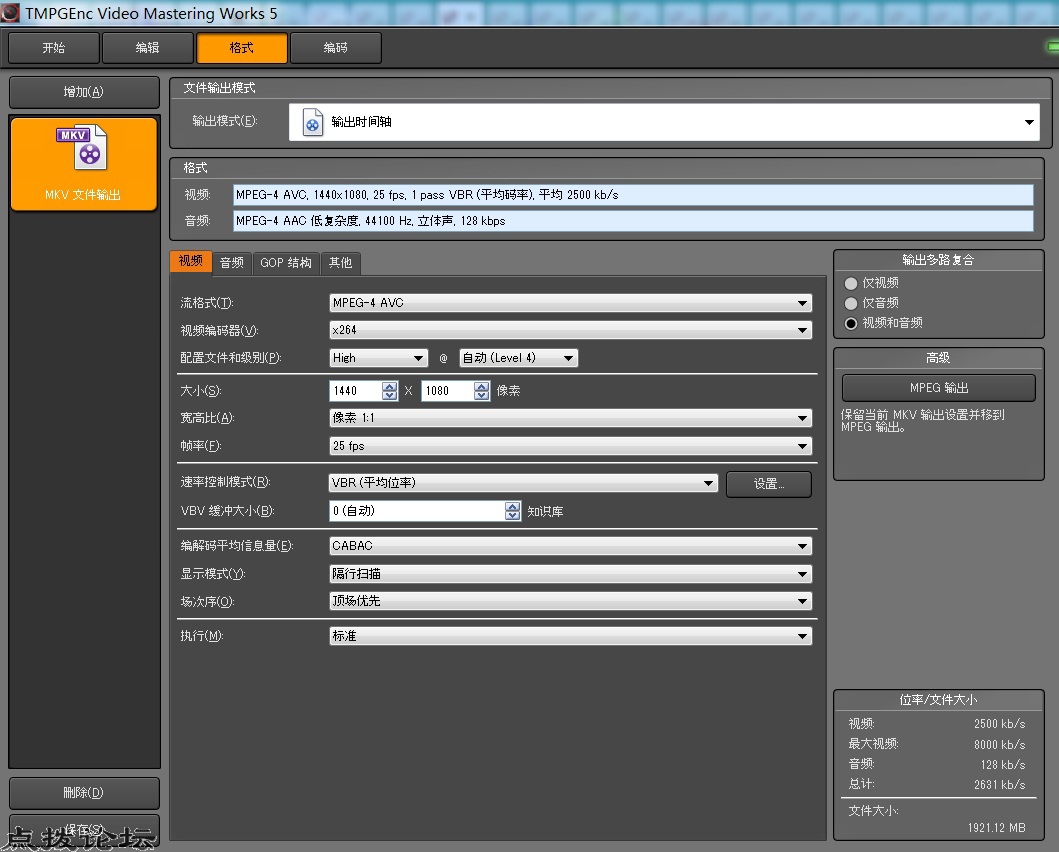The image size is (1059, 852).
Task: Select the 视频和音频 radio button
Action: coord(851,323)
